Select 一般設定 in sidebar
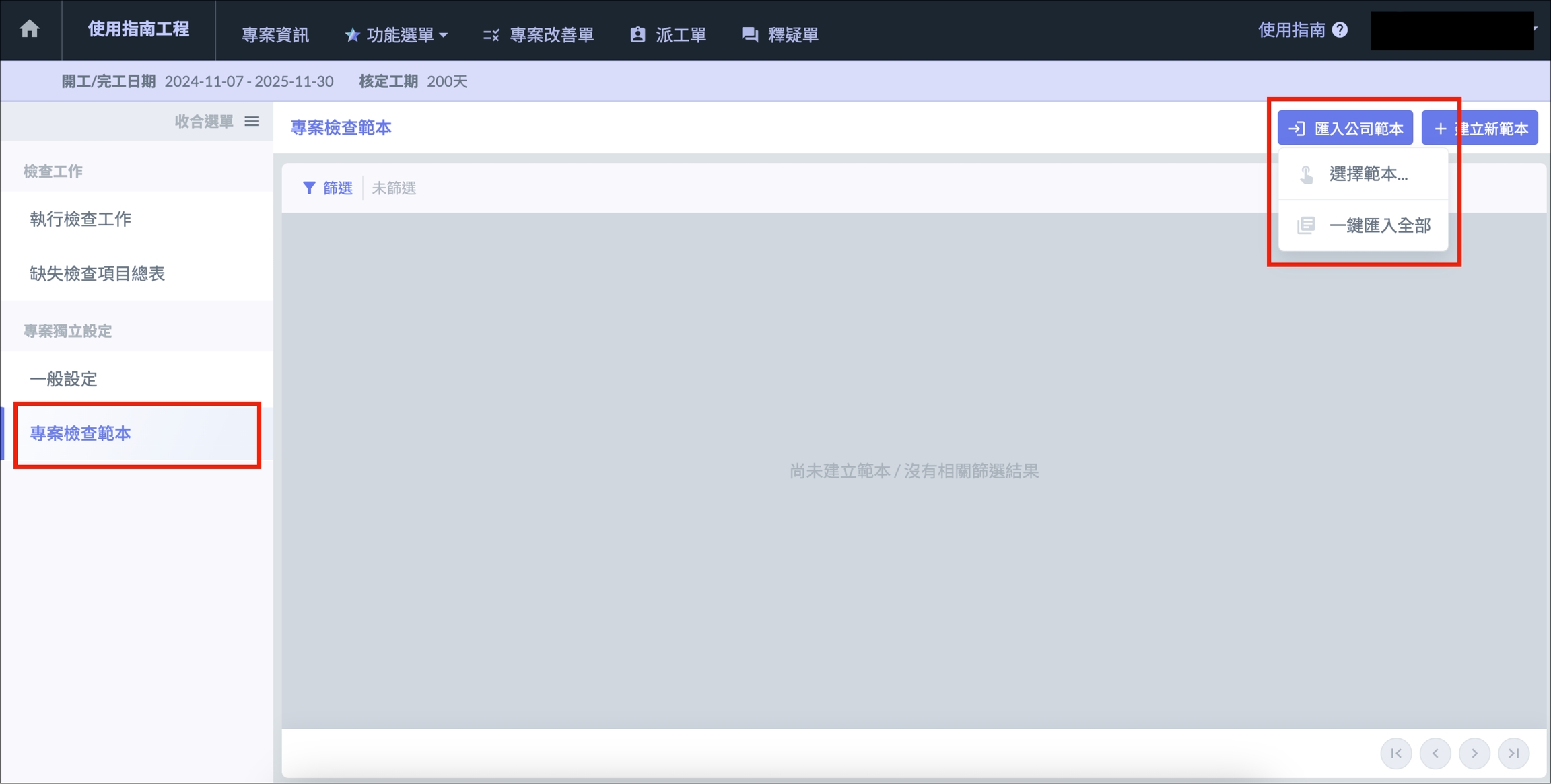Viewport: 1551px width, 784px height. 64,379
